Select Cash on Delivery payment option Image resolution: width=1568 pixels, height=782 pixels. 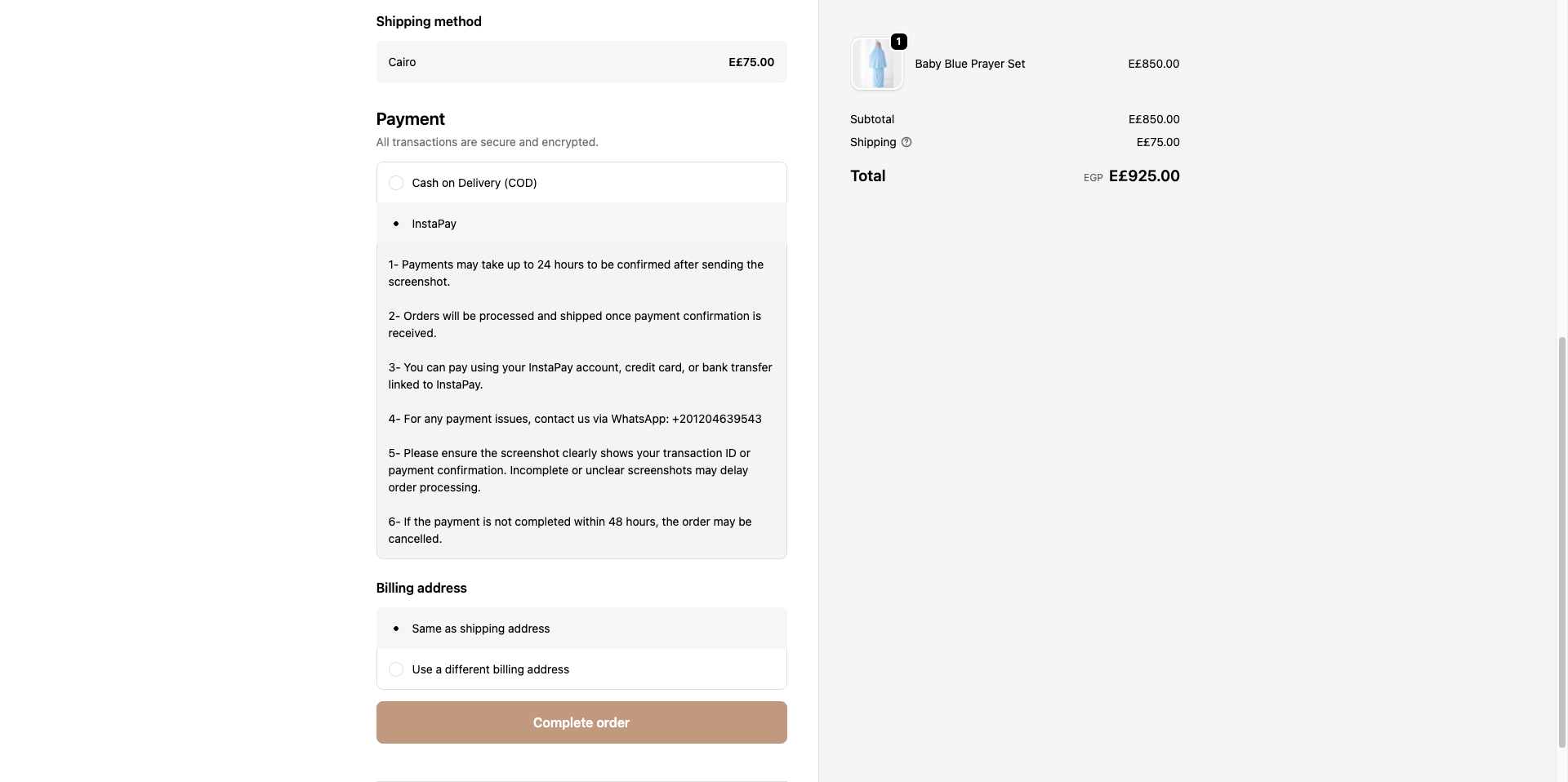(x=396, y=183)
